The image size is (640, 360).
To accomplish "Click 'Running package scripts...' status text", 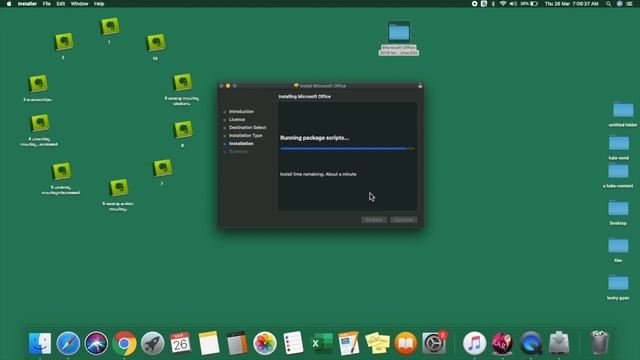I will [314, 138].
